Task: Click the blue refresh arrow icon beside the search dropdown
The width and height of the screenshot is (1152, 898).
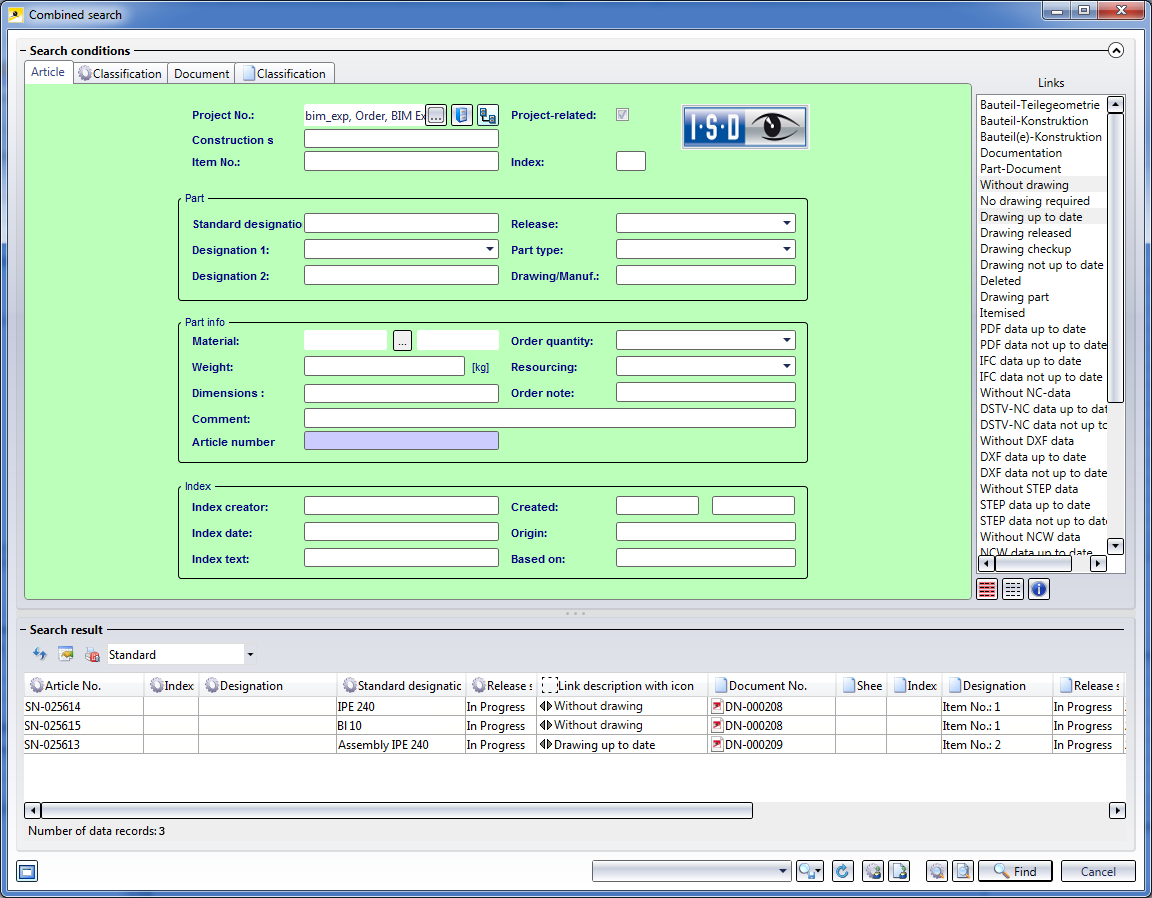Action: pos(842,872)
